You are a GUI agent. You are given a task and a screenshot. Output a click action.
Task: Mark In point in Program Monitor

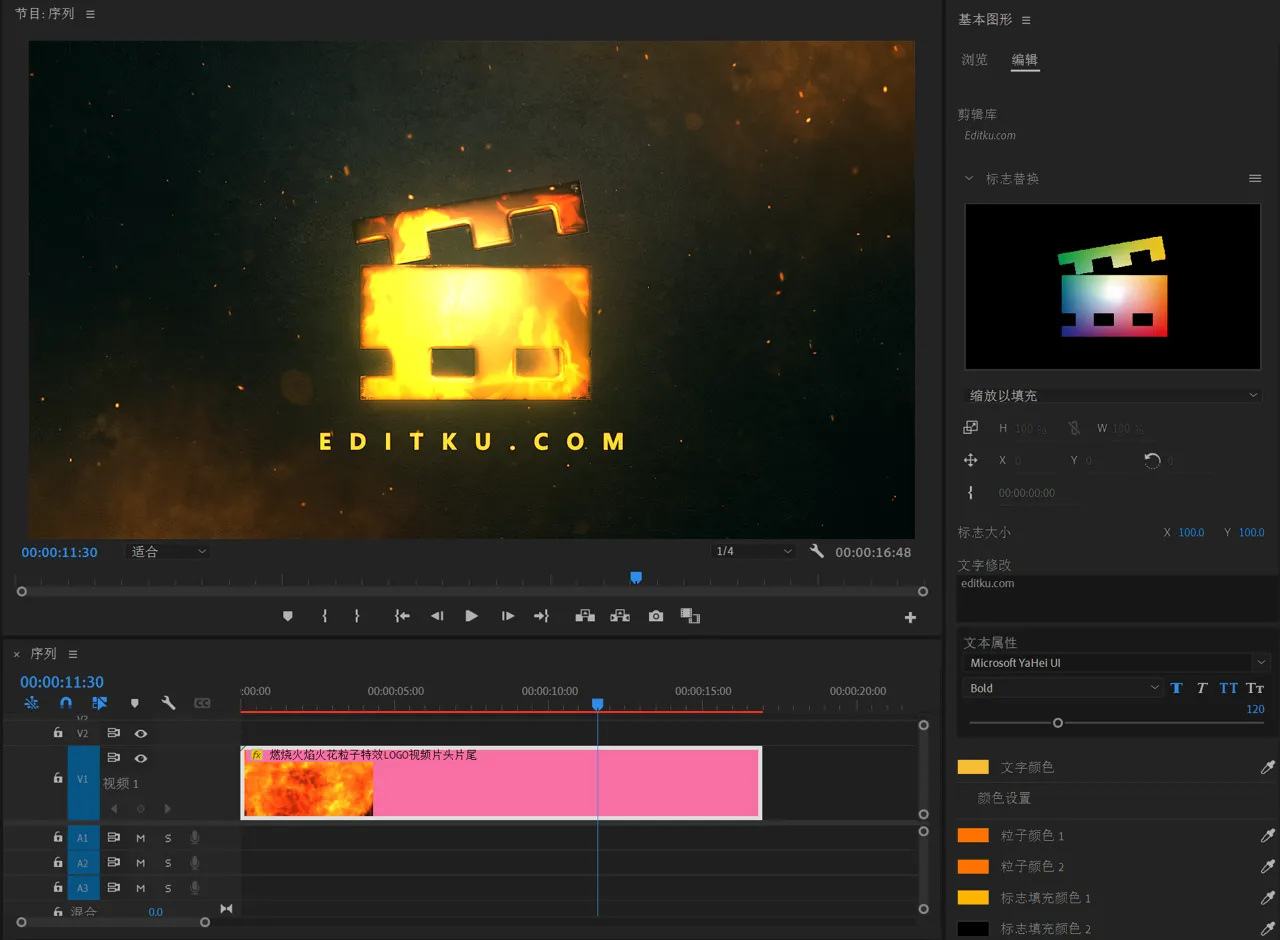[324, 617]
